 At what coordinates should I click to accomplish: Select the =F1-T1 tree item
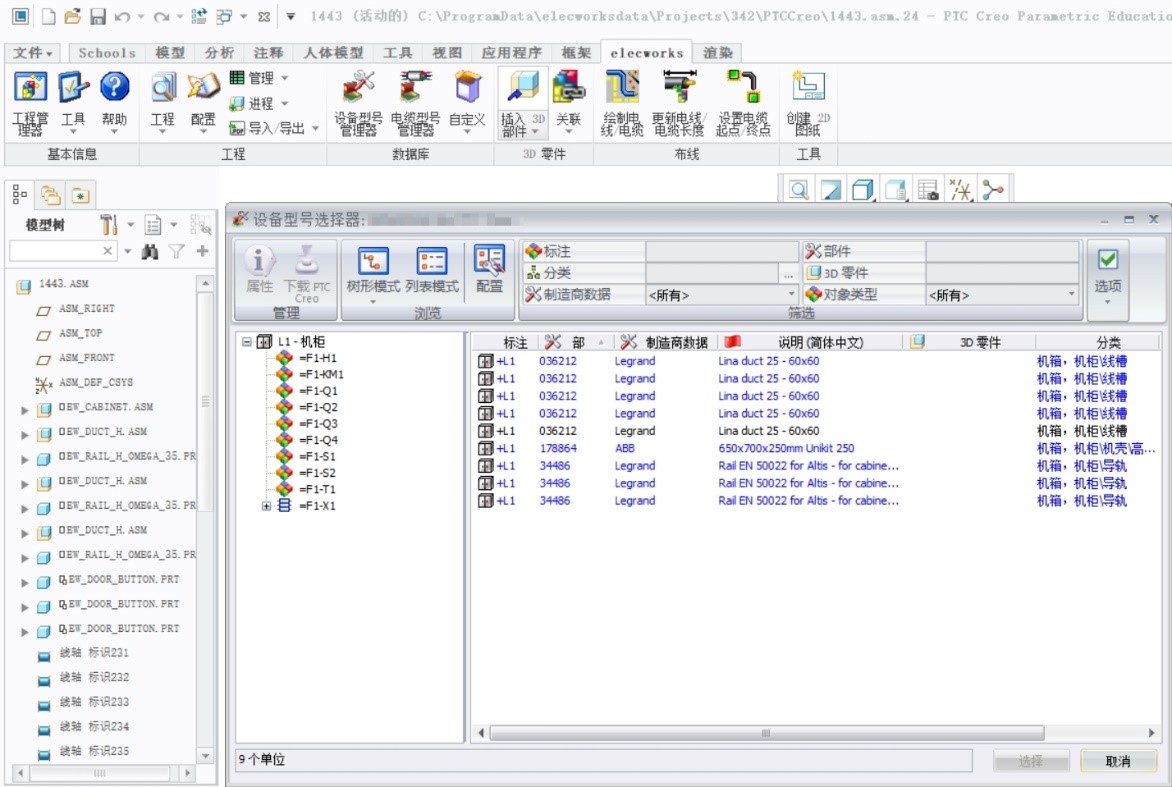[x=318, y=490]
